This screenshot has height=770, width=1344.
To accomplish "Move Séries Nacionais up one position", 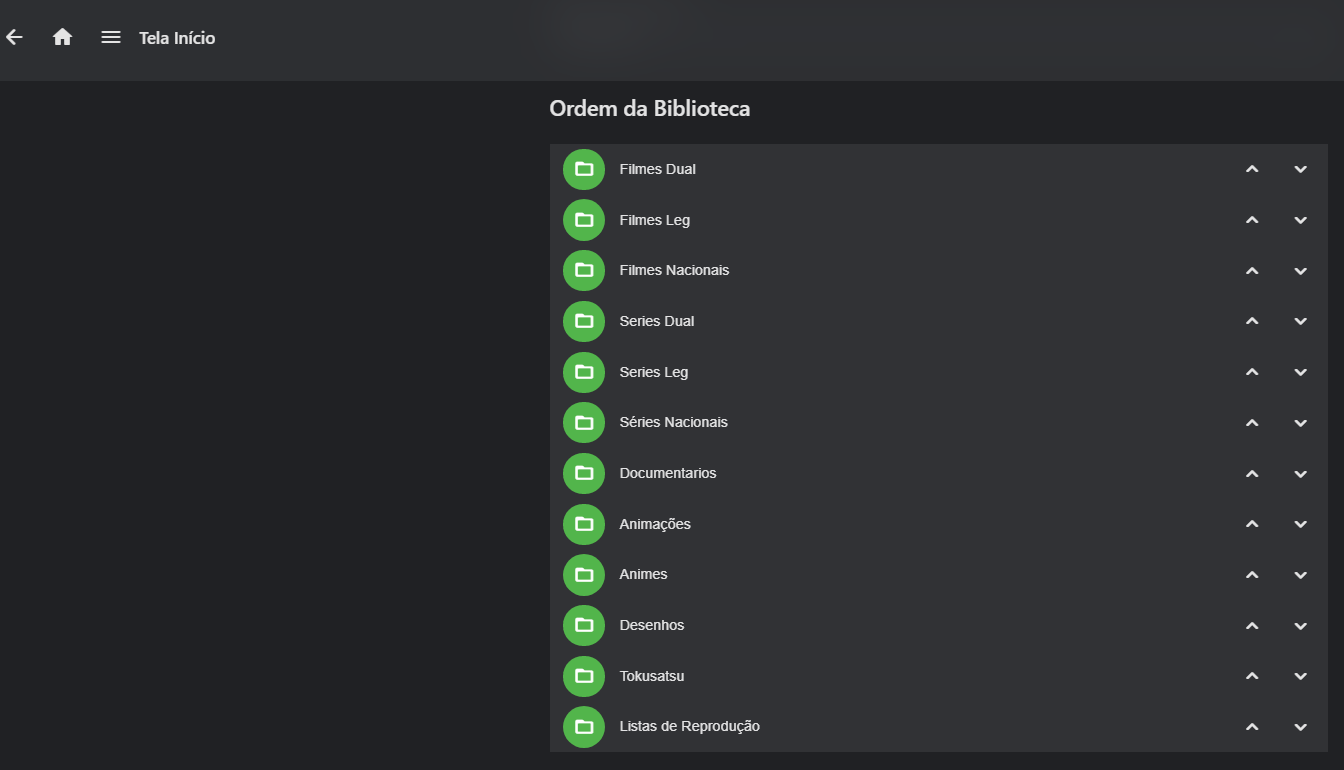I will (x=1252, y=423).
